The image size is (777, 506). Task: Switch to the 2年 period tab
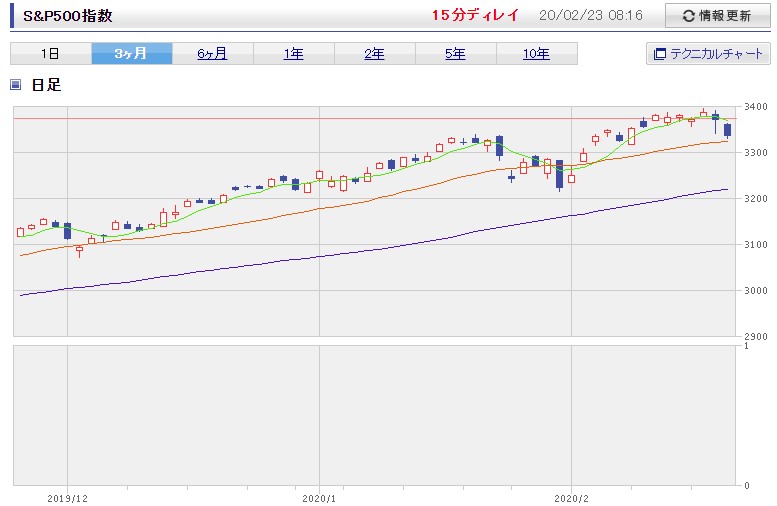click(x=375, y=54)
